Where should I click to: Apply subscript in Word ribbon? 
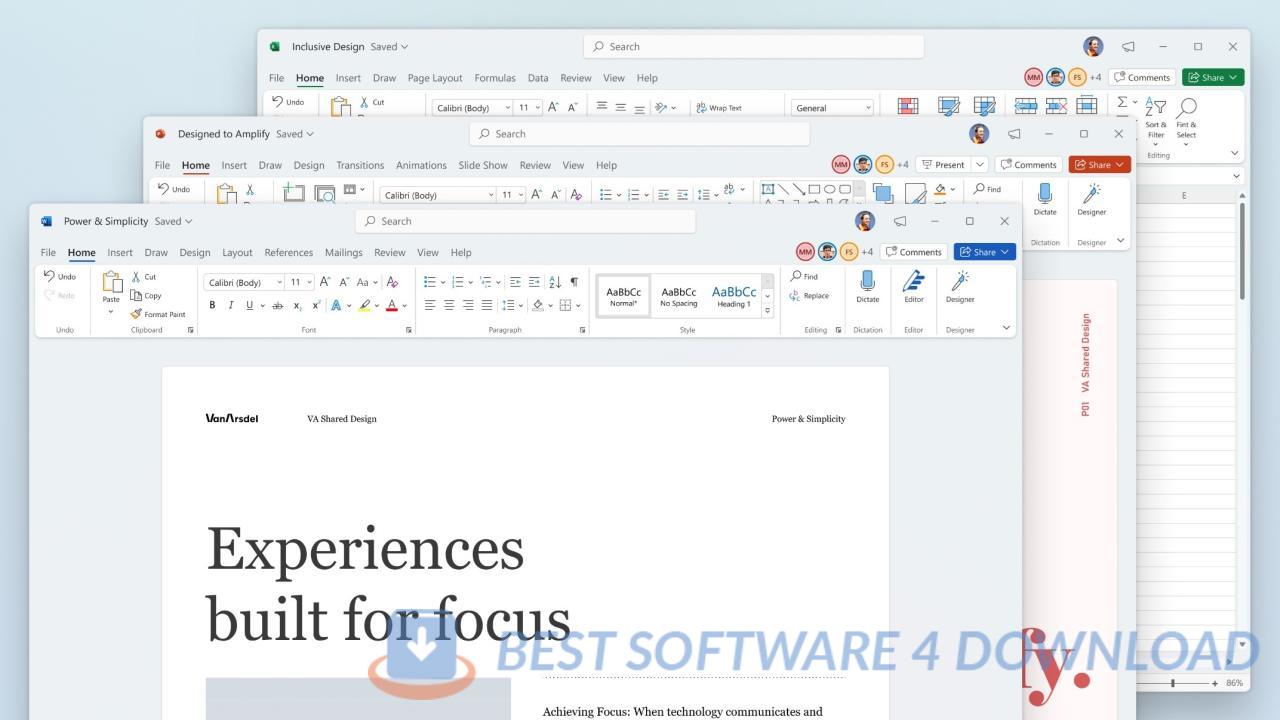click(298, 305)
